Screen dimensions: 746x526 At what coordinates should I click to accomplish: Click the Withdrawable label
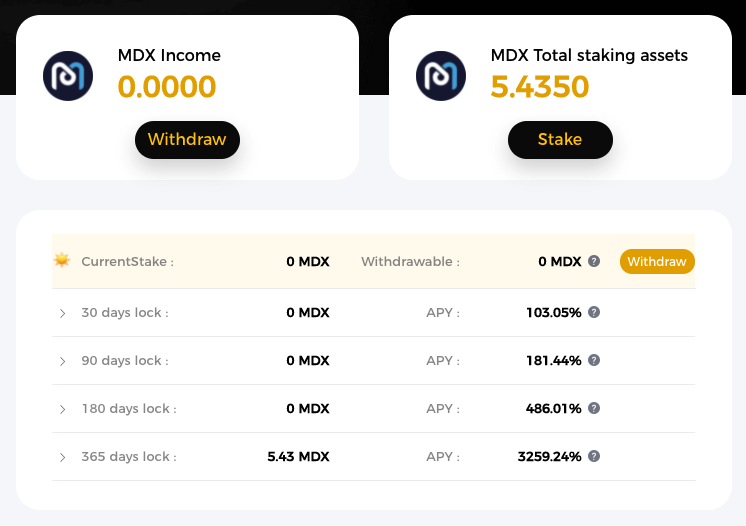411,262
